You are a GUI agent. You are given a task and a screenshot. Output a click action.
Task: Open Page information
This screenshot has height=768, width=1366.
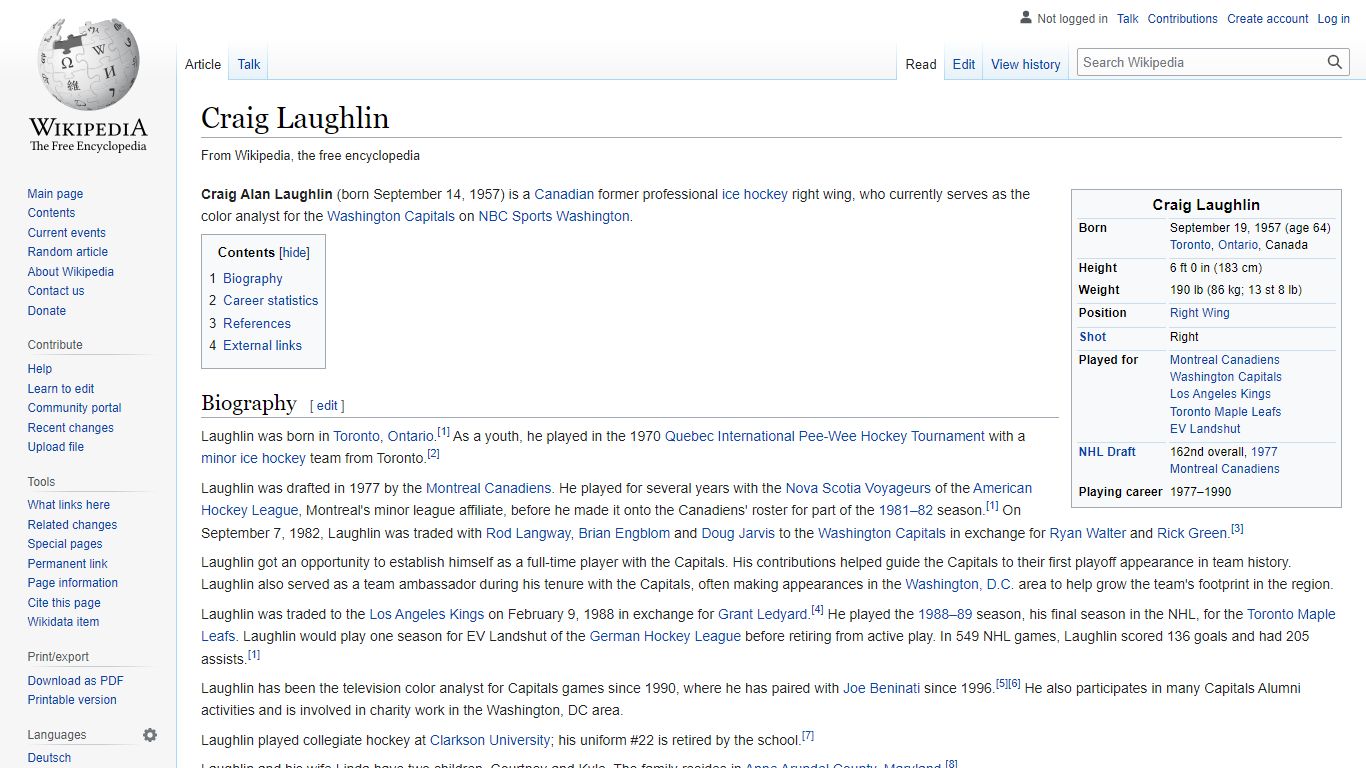(x=73, y=583)
